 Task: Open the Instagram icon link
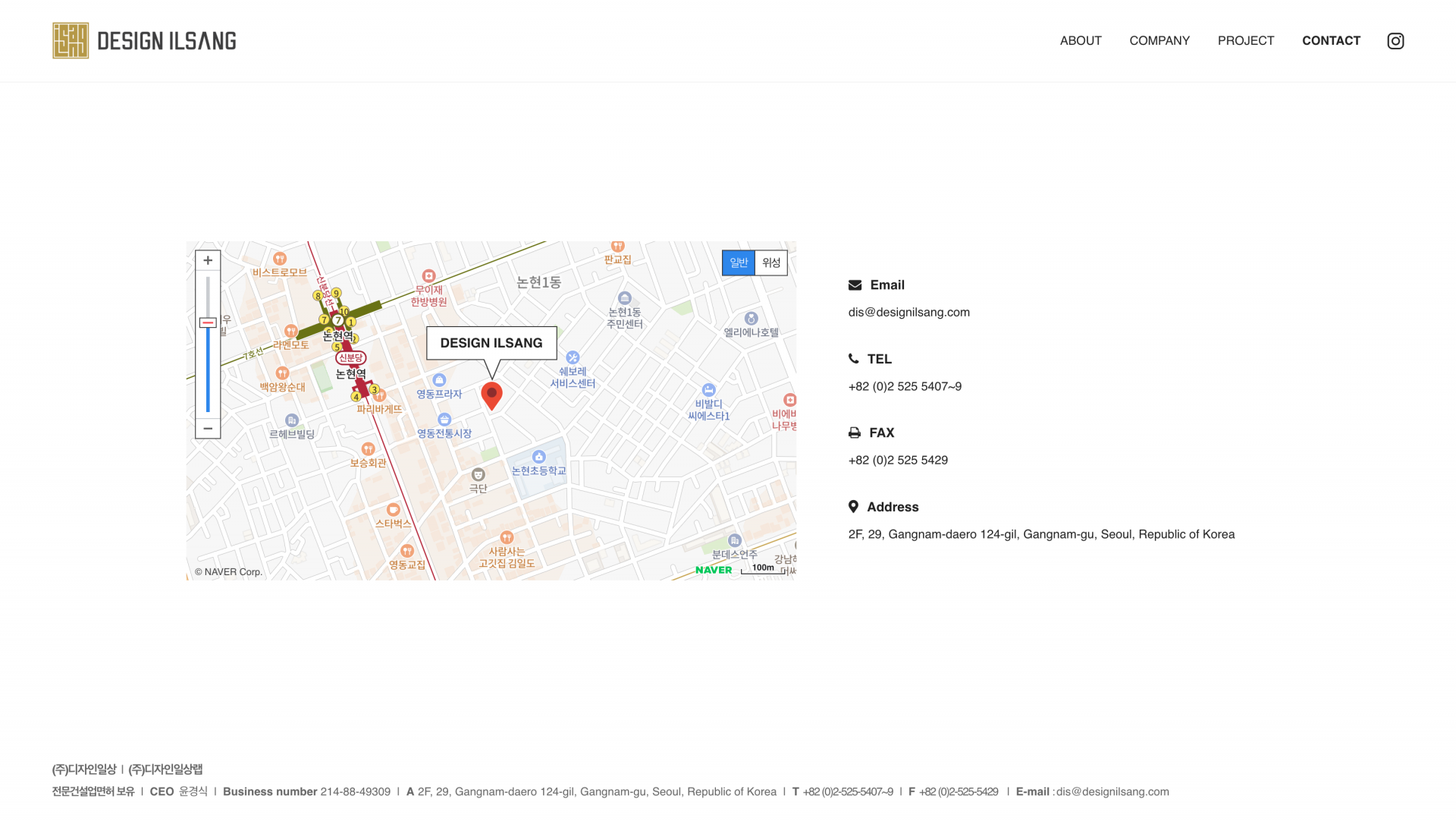[x=1395, y=41]
